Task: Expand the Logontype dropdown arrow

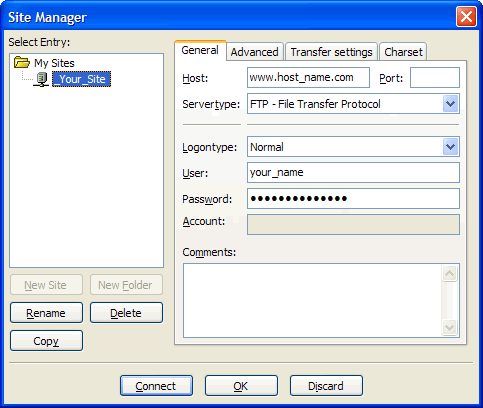Action: [451, 147]
